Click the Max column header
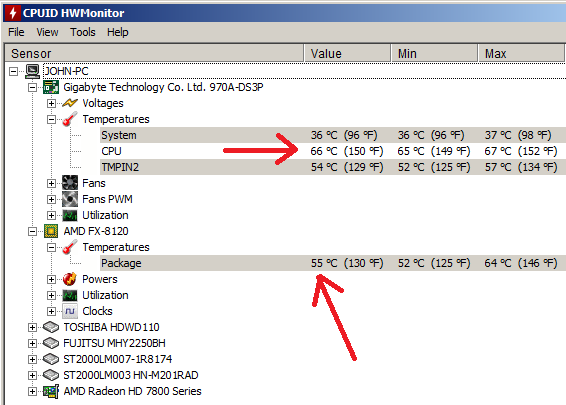The width and height of the screenshot is (566, 405). (x=522, y=53)
